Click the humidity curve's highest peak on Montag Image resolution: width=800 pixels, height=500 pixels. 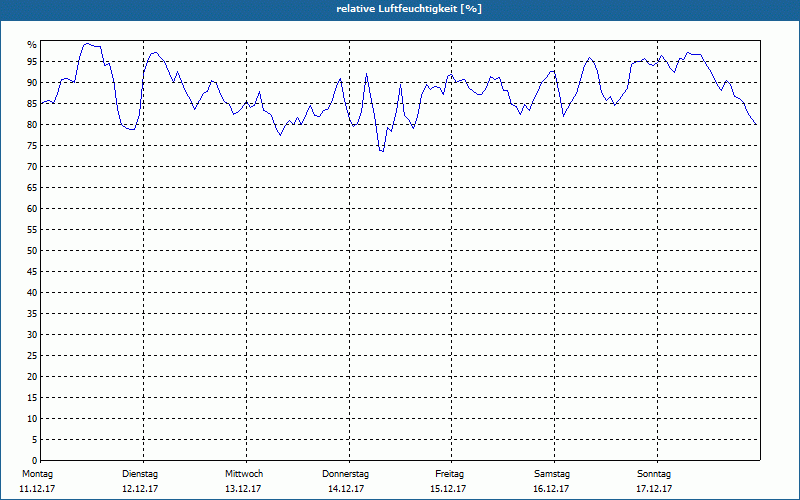[x=87, y=44]
